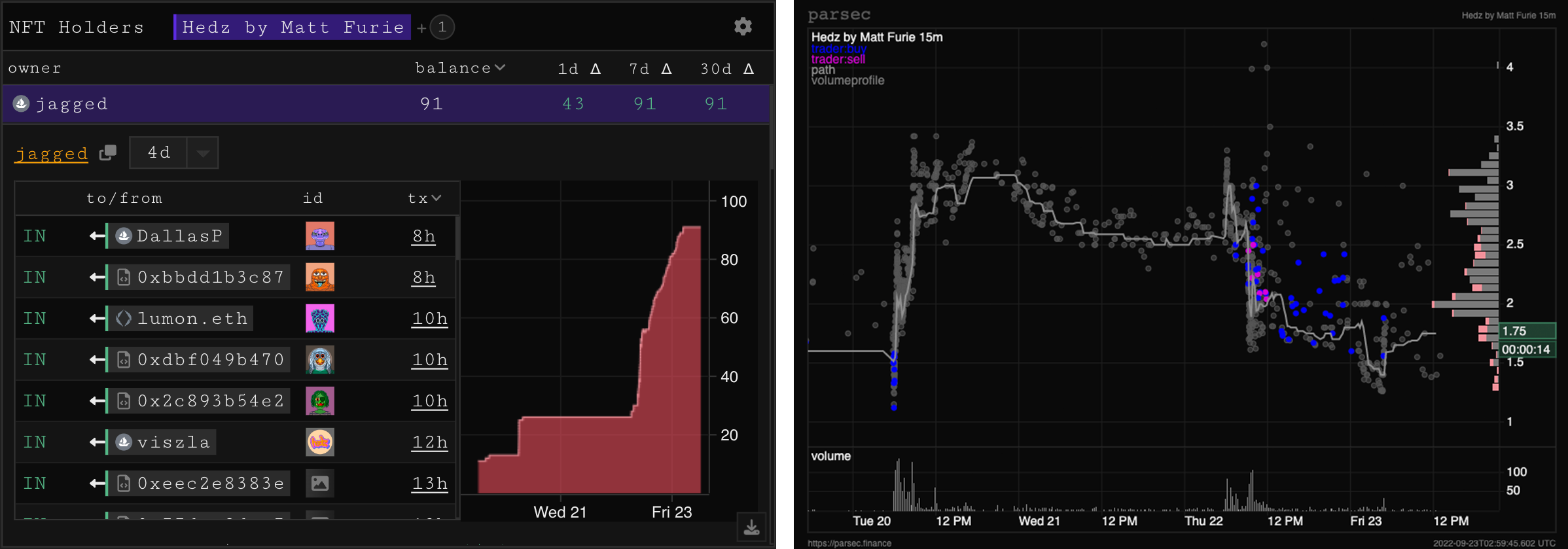Screen dimensions: 1568x549
Task: Click the contract icon next to 0xdbf049b470
Action: pos(124,360)
